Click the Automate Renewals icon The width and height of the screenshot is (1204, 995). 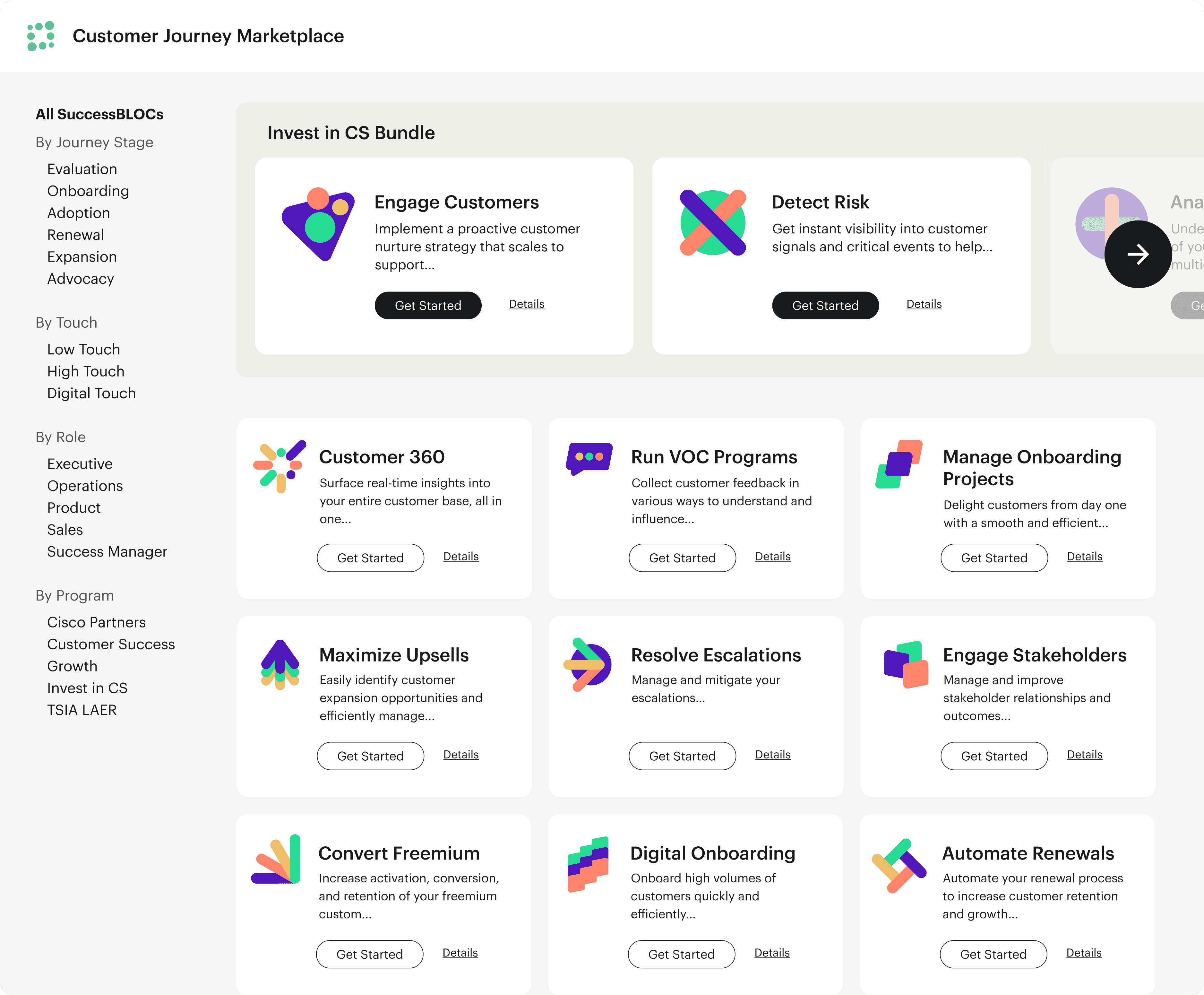(899, 865)
